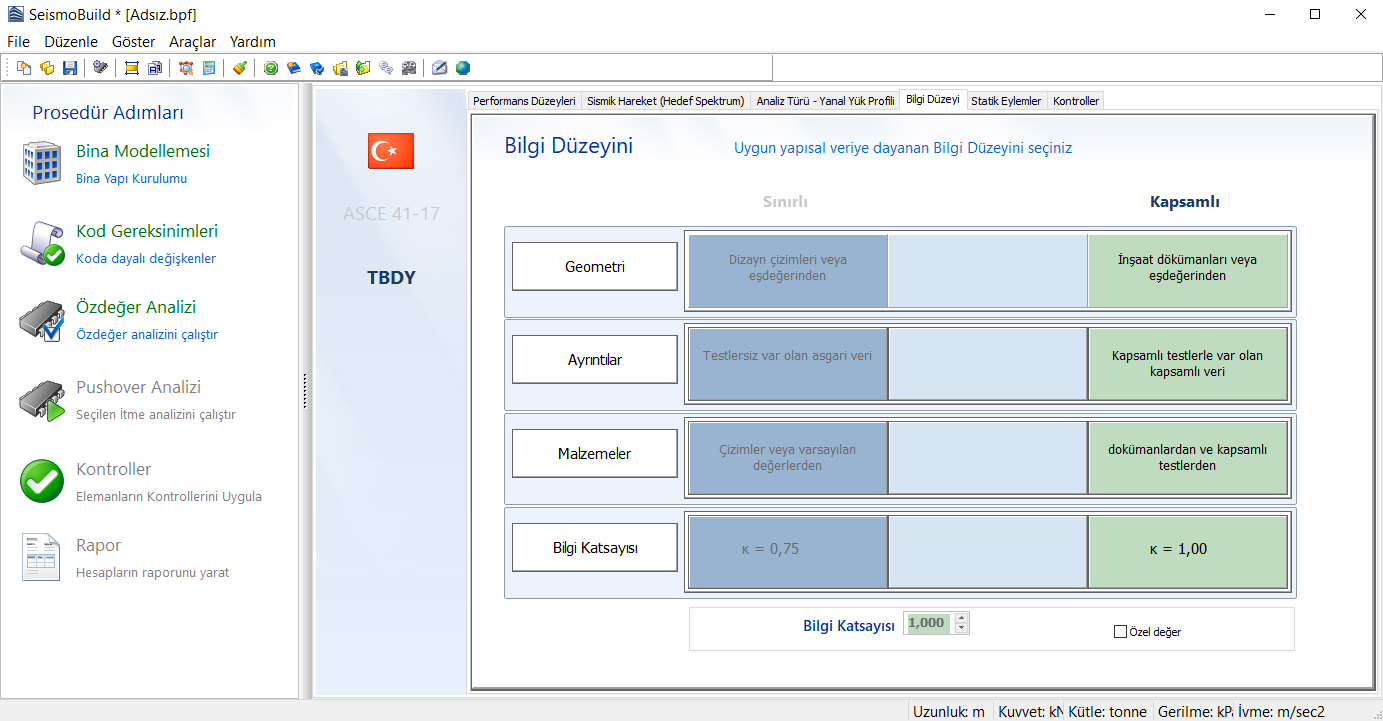Click the Bilgi Katsayısı value field
1383x721 pixels.
click(927, 623)
